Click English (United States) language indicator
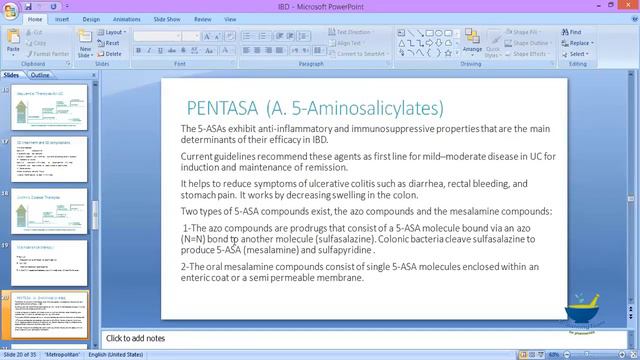 click(x=116, y=355)
